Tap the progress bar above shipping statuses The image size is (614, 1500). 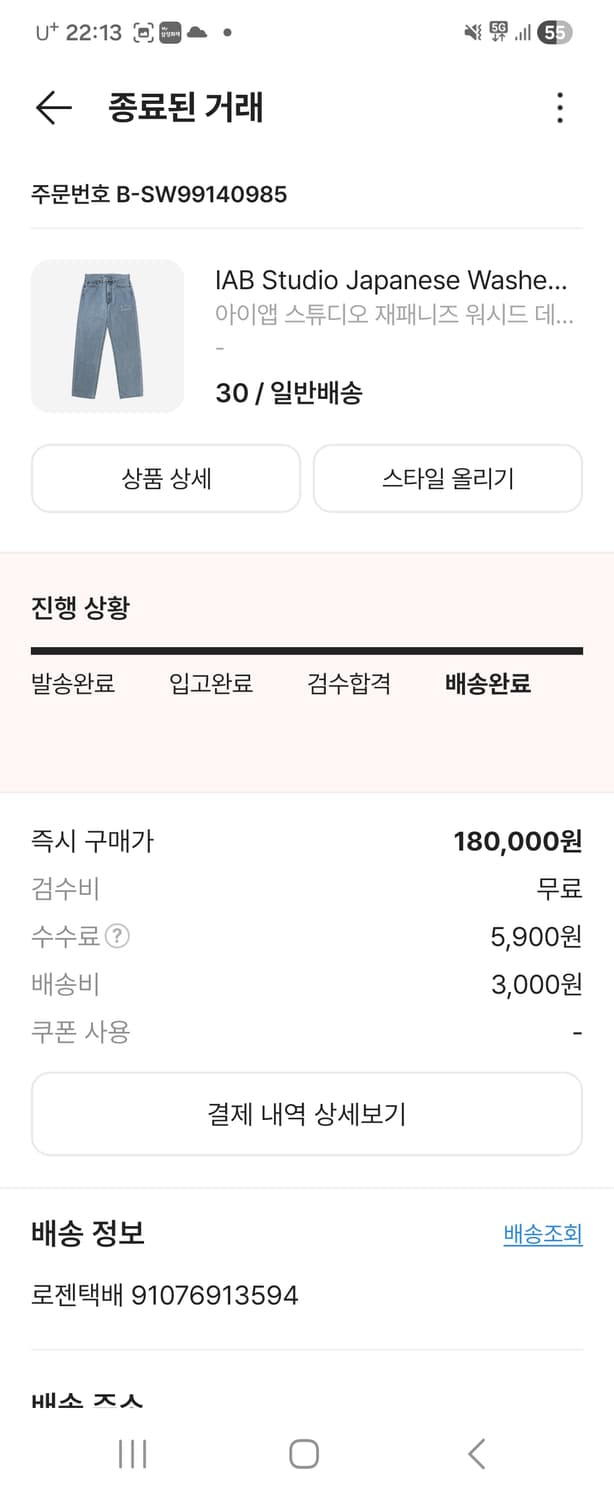[x=307, y=649]
